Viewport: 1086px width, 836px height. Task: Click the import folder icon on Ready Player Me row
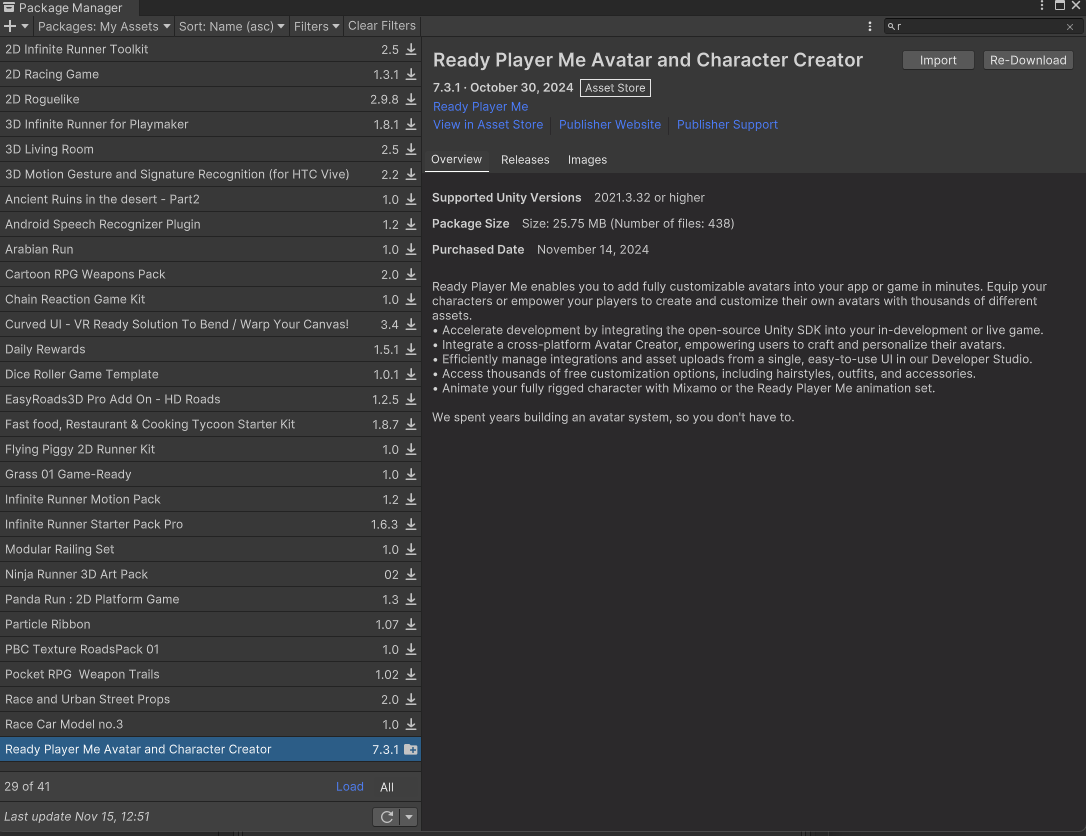pos(411,749)
